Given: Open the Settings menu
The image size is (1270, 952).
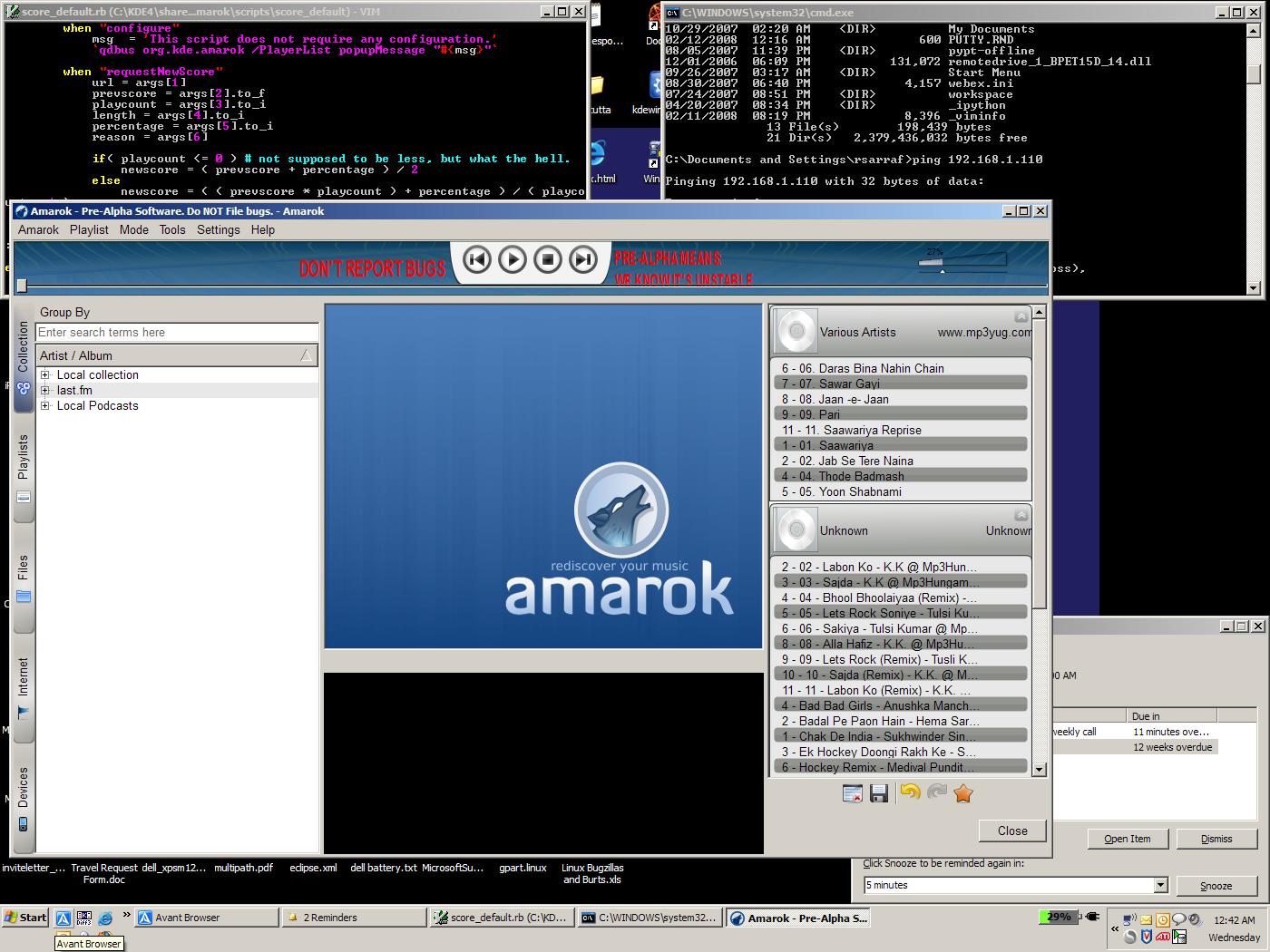Looking at the screenshot, I should [x=219, y=229].
